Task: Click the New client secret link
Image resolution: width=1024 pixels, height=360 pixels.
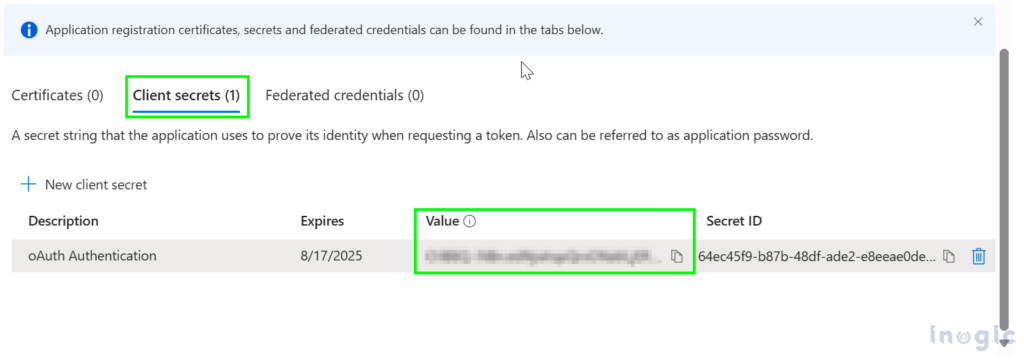Action: coord(96,185)
